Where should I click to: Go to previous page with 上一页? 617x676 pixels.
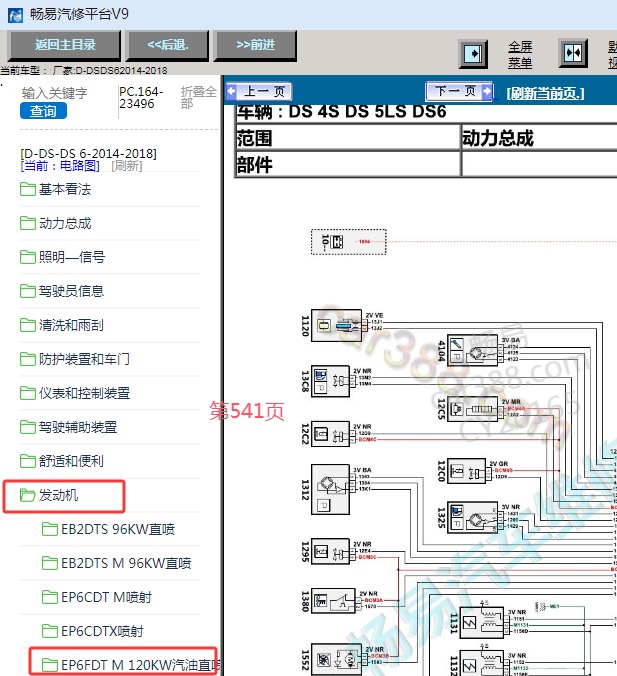[259, 91]
